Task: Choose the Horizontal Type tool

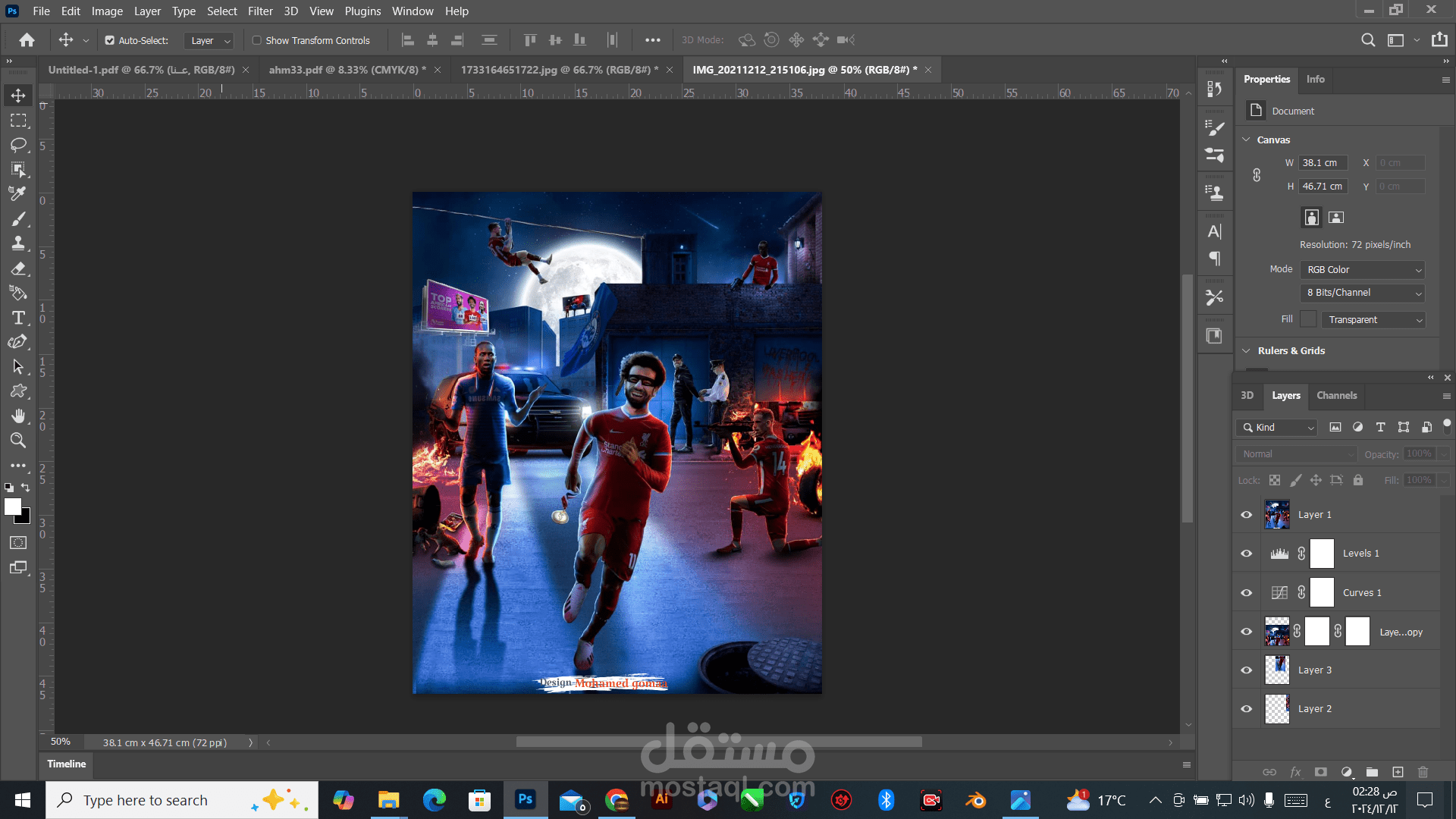Action: click(18, 318)
